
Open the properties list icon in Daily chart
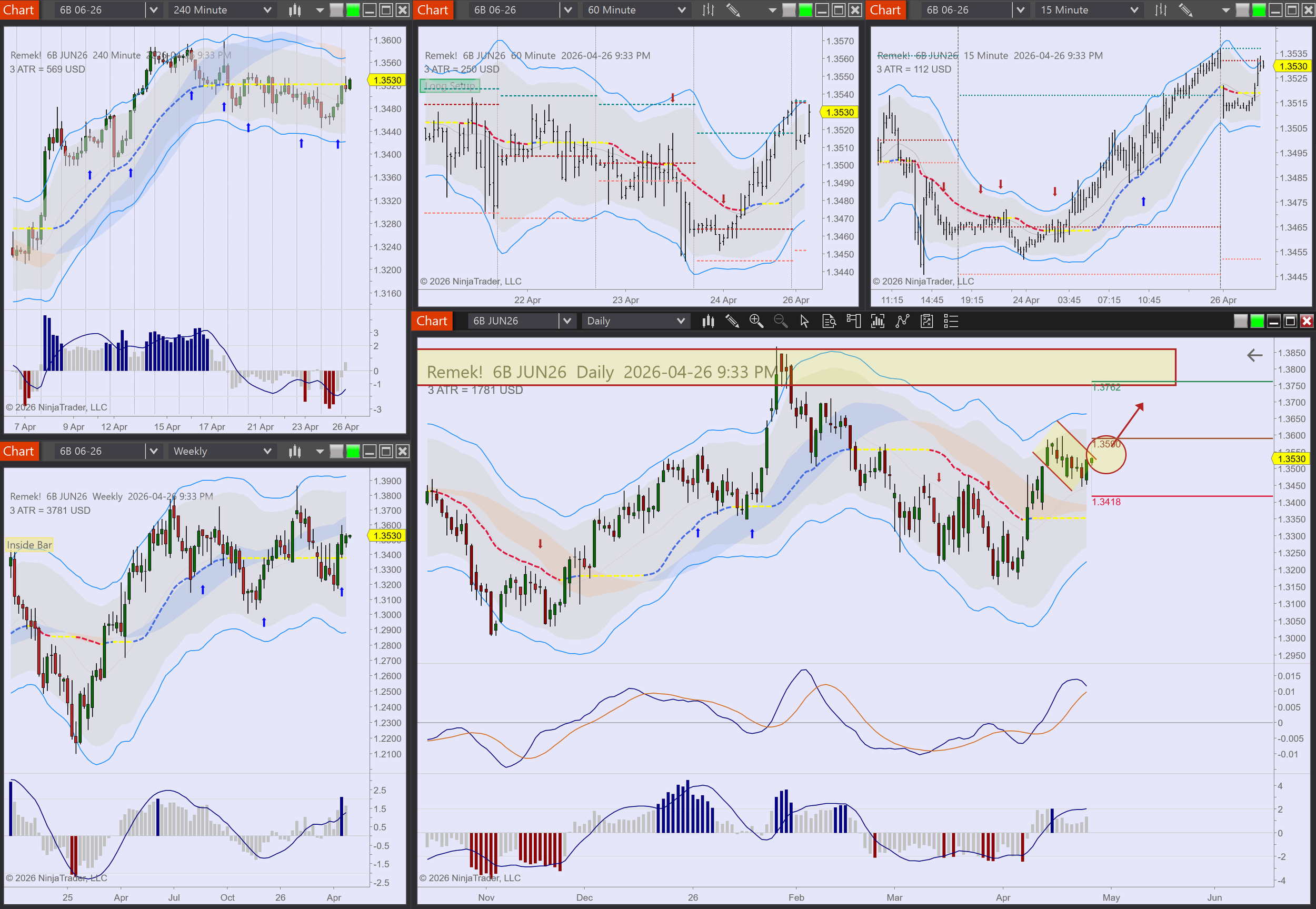(951, 321)
